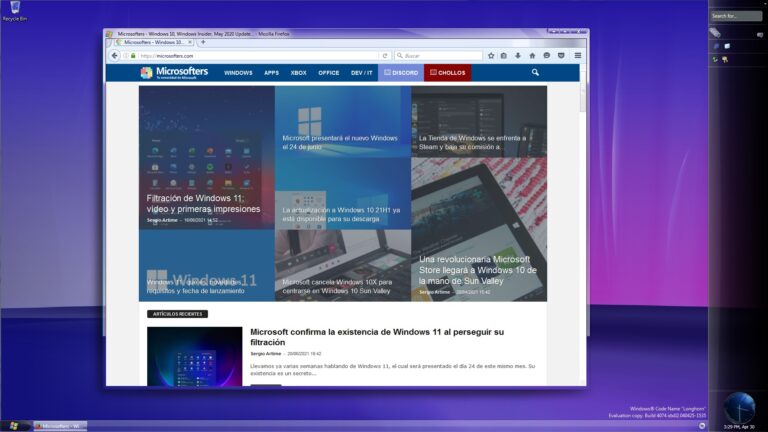Click the sidebar analog clock

[739, 408]
